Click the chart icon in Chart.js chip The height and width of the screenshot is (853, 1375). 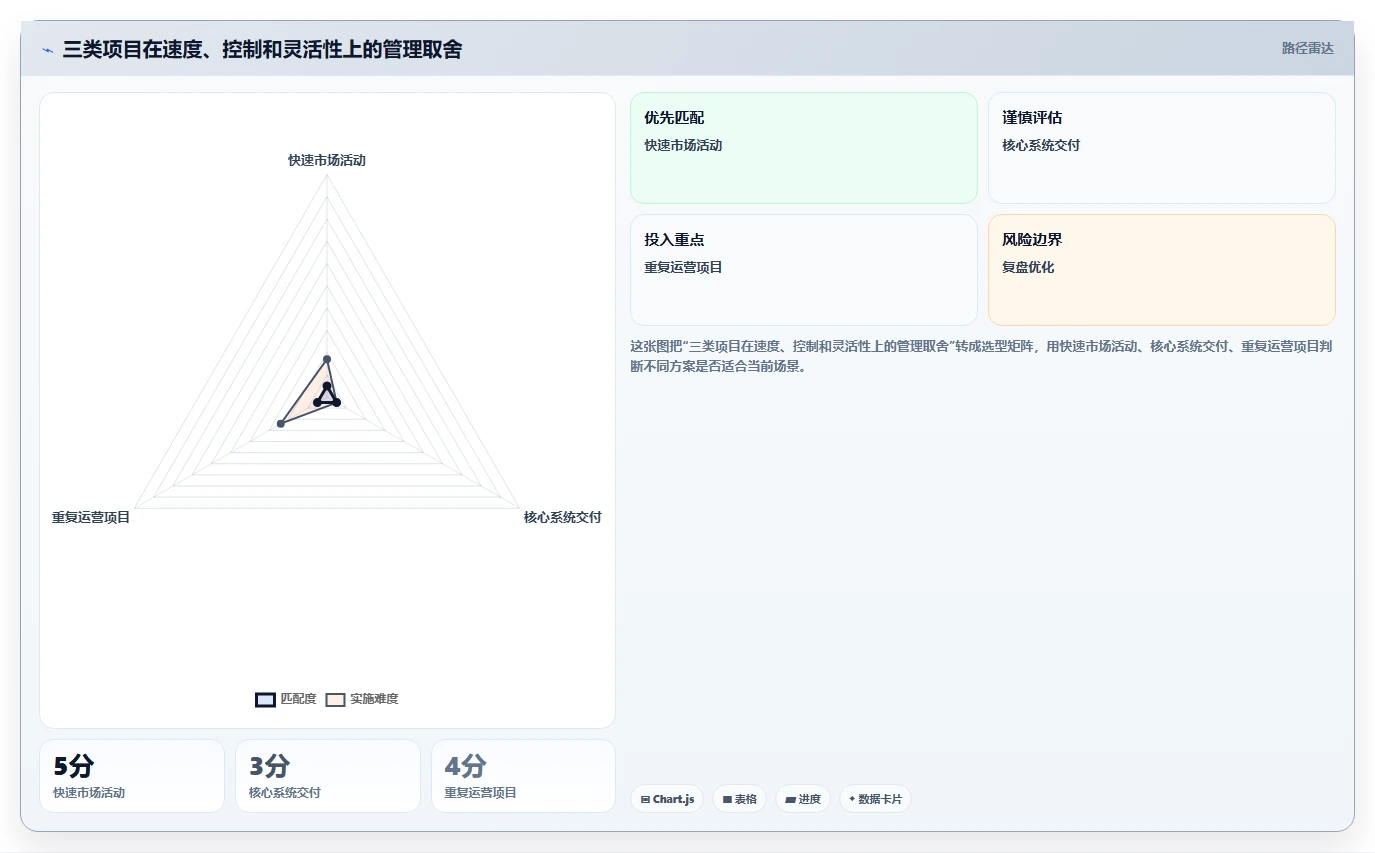(x=645, y=799)
